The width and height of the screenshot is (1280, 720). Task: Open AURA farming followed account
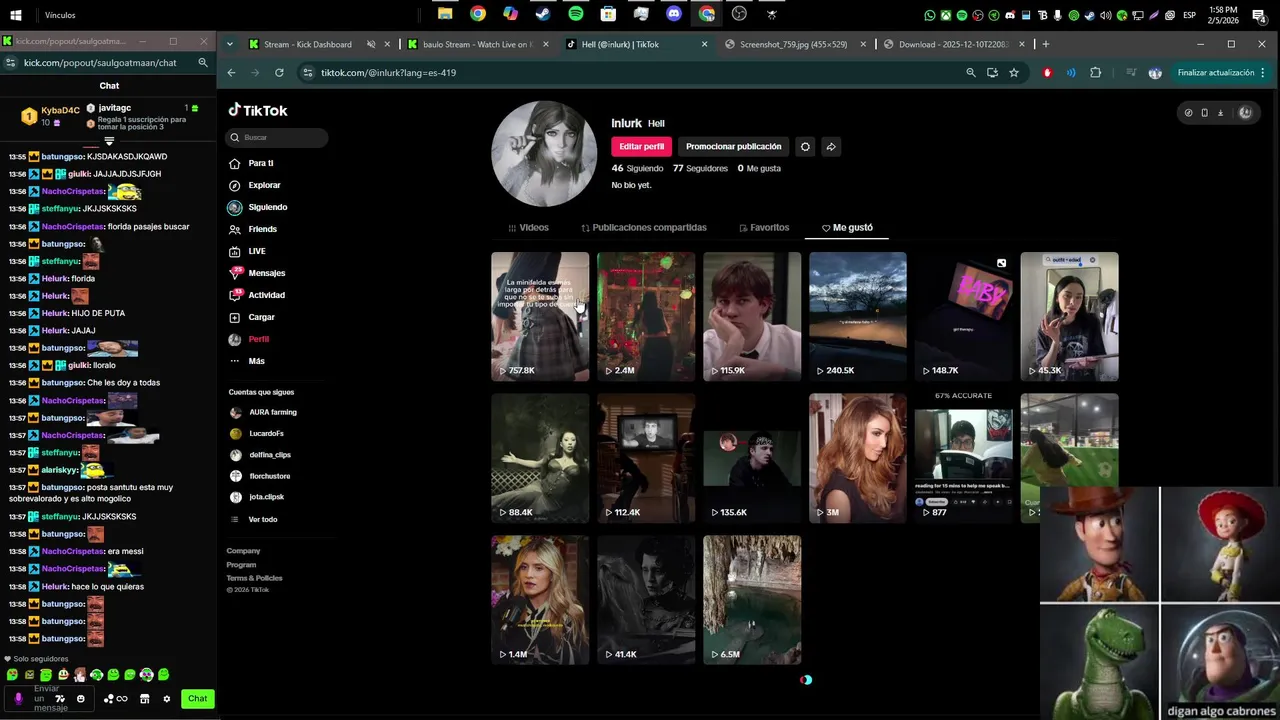click(x=263, y=412)
